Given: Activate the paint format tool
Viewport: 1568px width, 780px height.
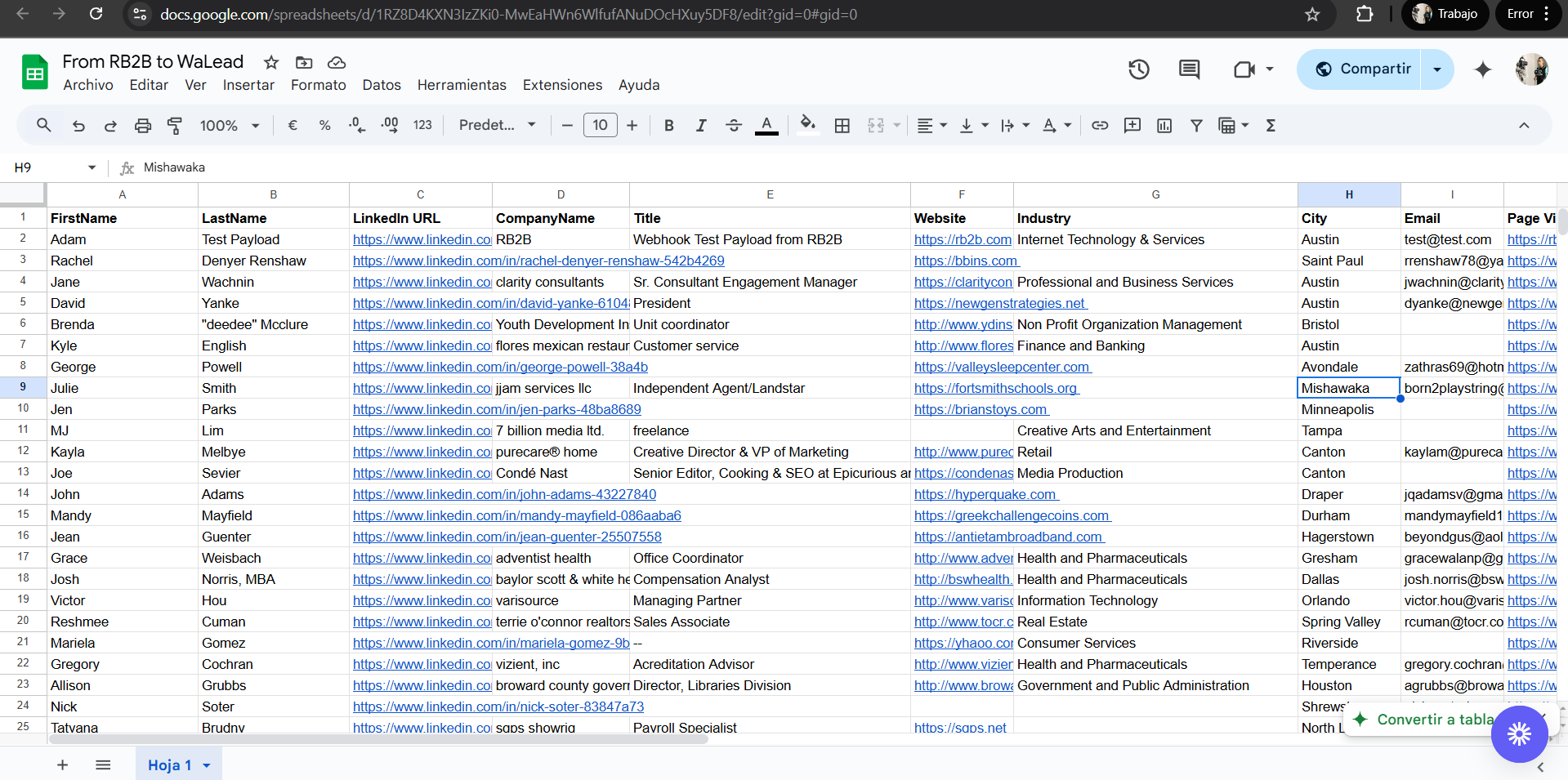Looking at the screenshot, I should (x=175, y=125).
